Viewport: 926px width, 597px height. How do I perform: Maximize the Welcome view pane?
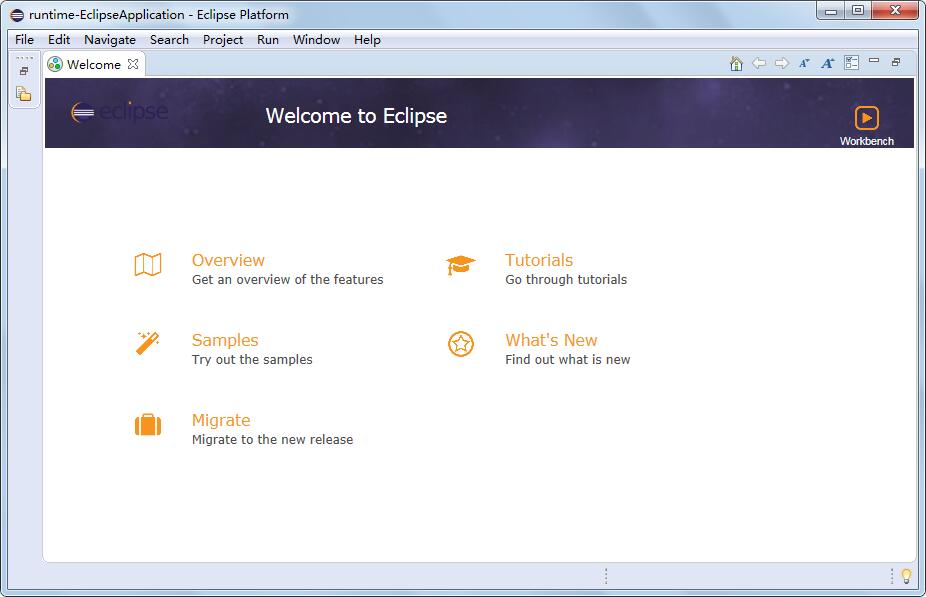(896, 62)
